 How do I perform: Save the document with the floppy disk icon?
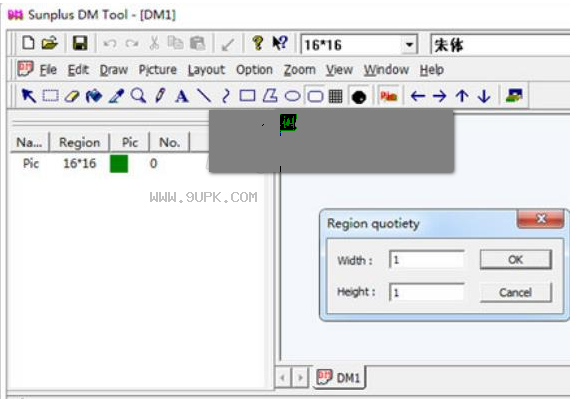(80, 43)
